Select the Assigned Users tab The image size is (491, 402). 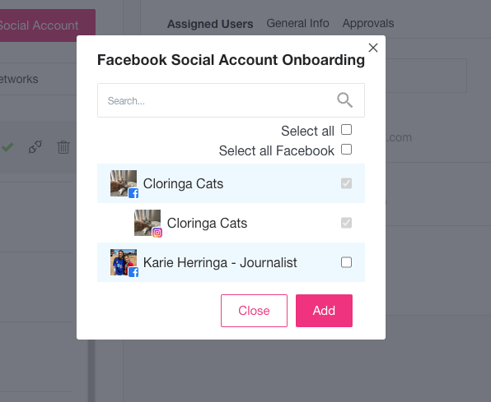[x=210, y=24]
